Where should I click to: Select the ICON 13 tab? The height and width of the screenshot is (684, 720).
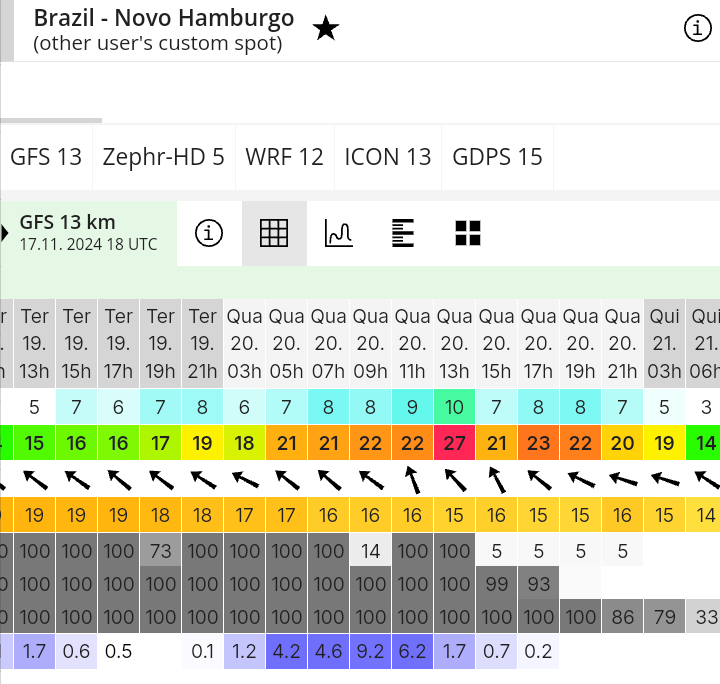click(388, 157)
